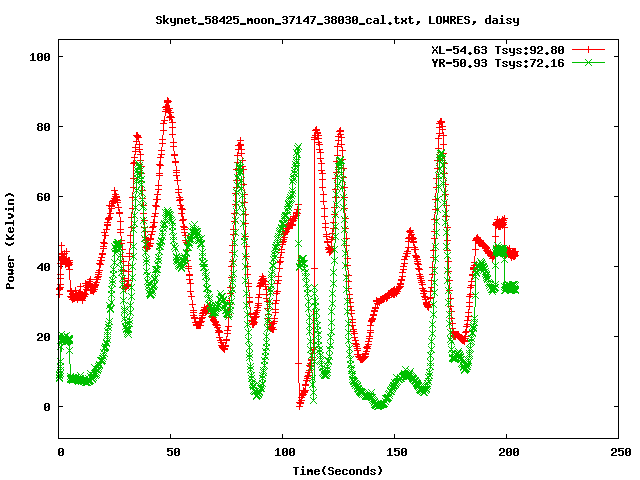Click the y-axis tick label '20'

tap(44, 337)
